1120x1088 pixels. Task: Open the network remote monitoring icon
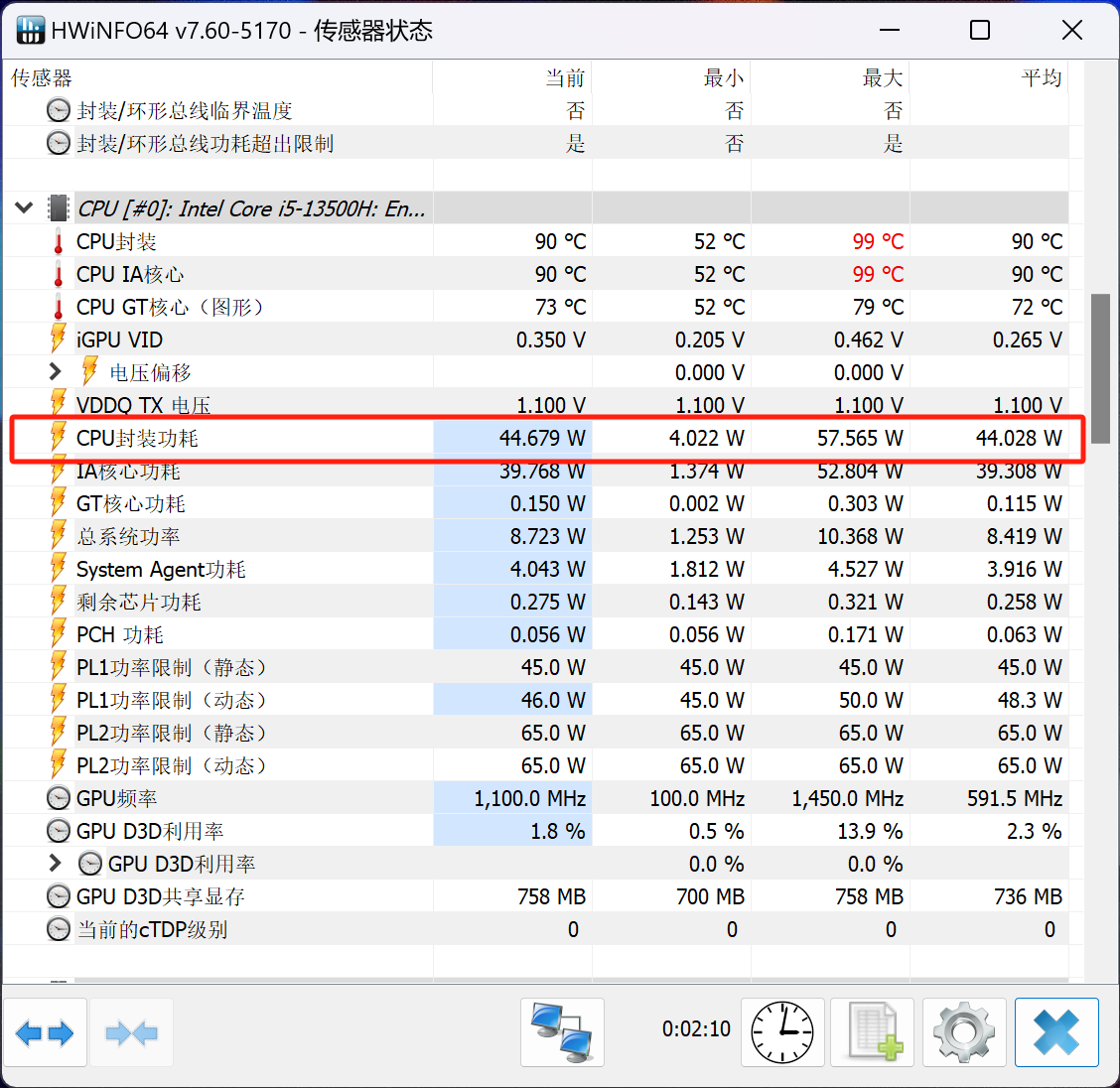pos(562,1032)
